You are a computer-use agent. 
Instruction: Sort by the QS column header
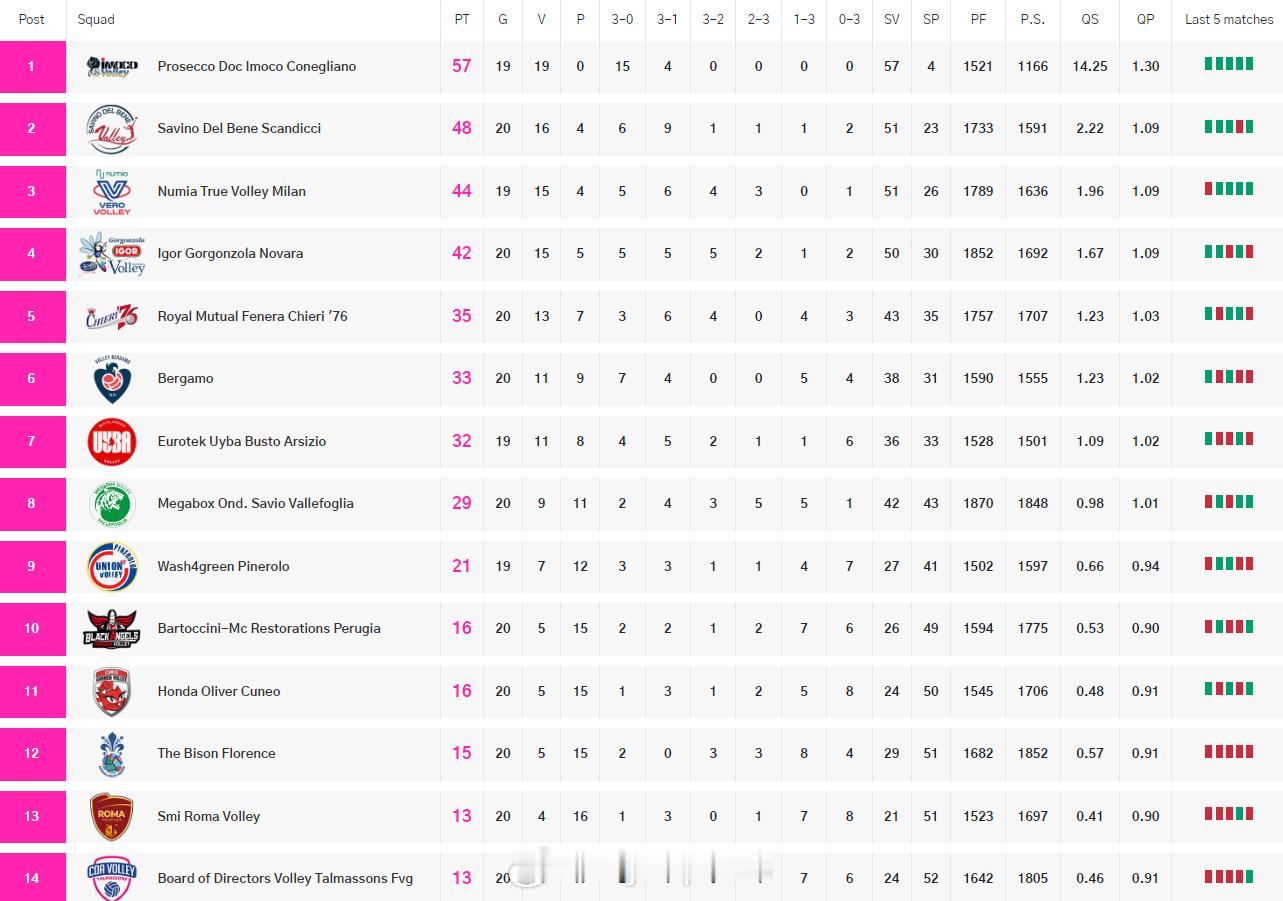(1090, 19)
